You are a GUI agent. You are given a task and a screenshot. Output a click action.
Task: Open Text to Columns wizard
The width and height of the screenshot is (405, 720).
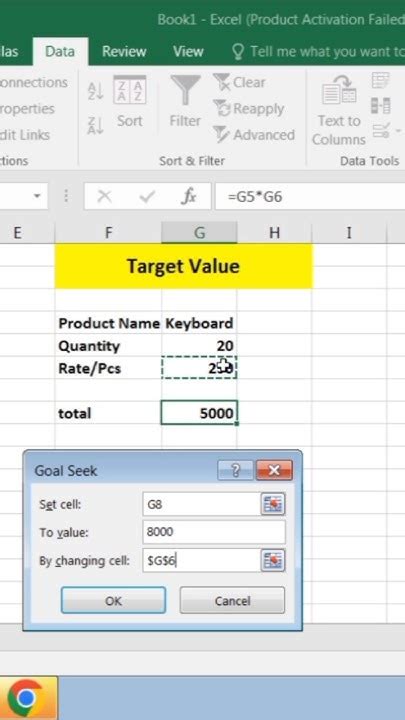(x=339, y=110)
